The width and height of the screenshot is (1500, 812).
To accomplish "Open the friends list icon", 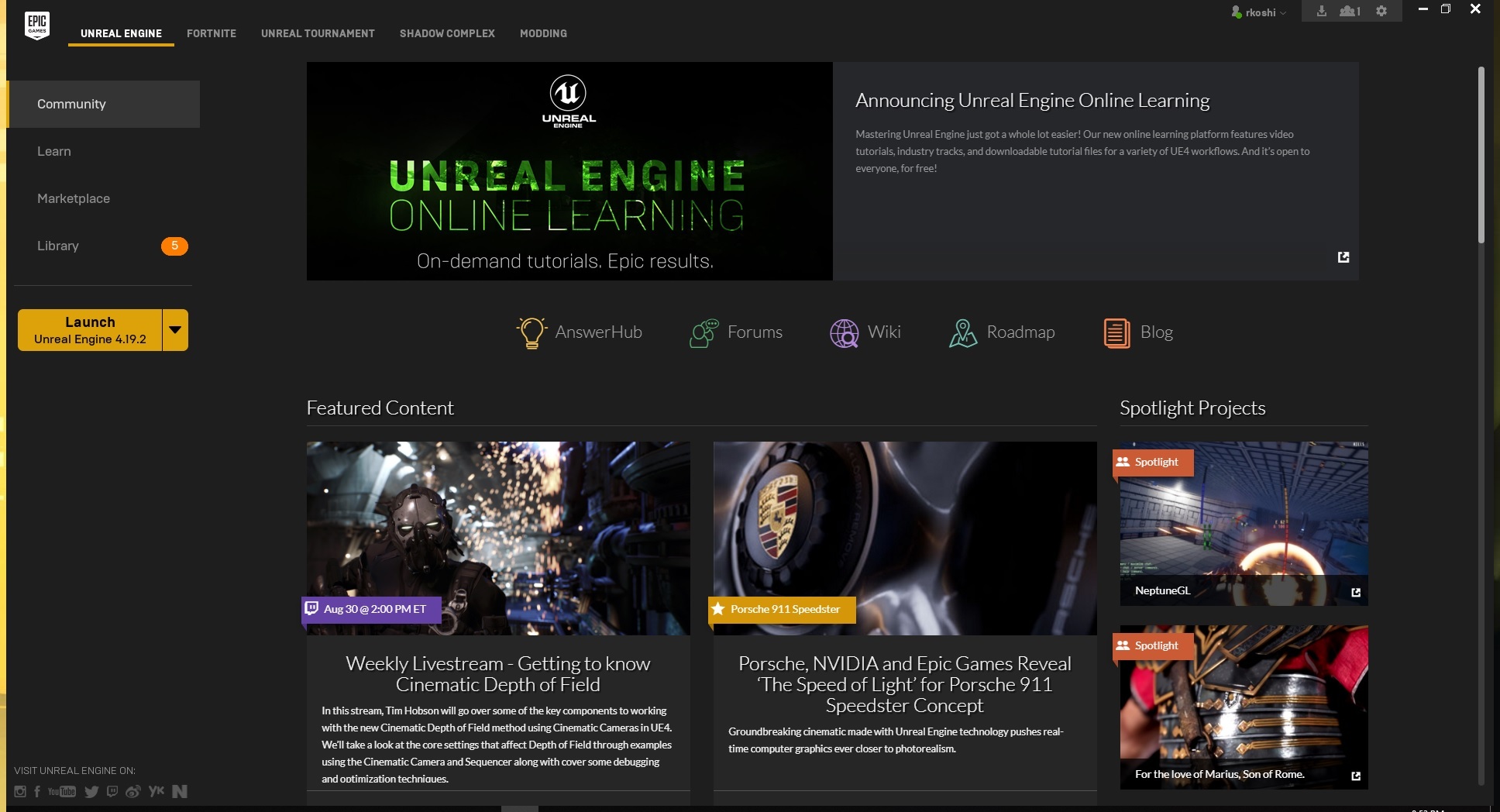I will pyautogui.click(x=1350, y=11).
